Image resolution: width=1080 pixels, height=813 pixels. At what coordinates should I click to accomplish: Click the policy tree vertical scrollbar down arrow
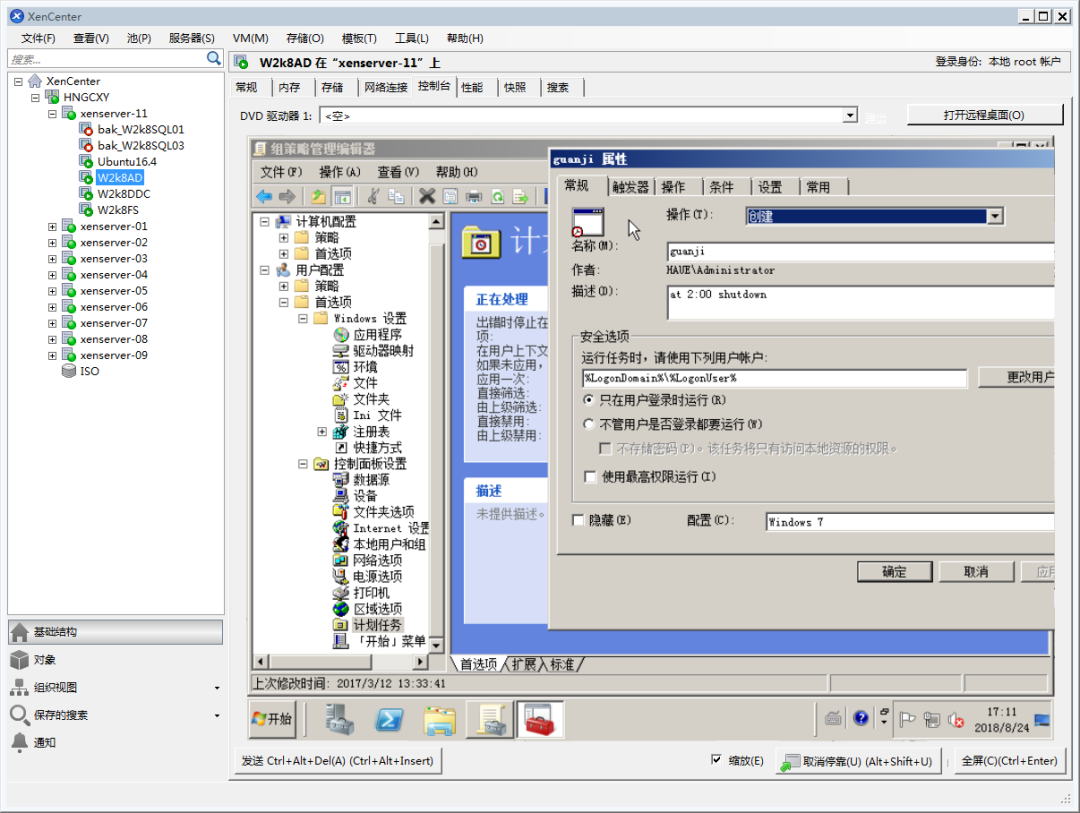click(x=436, y=646)
